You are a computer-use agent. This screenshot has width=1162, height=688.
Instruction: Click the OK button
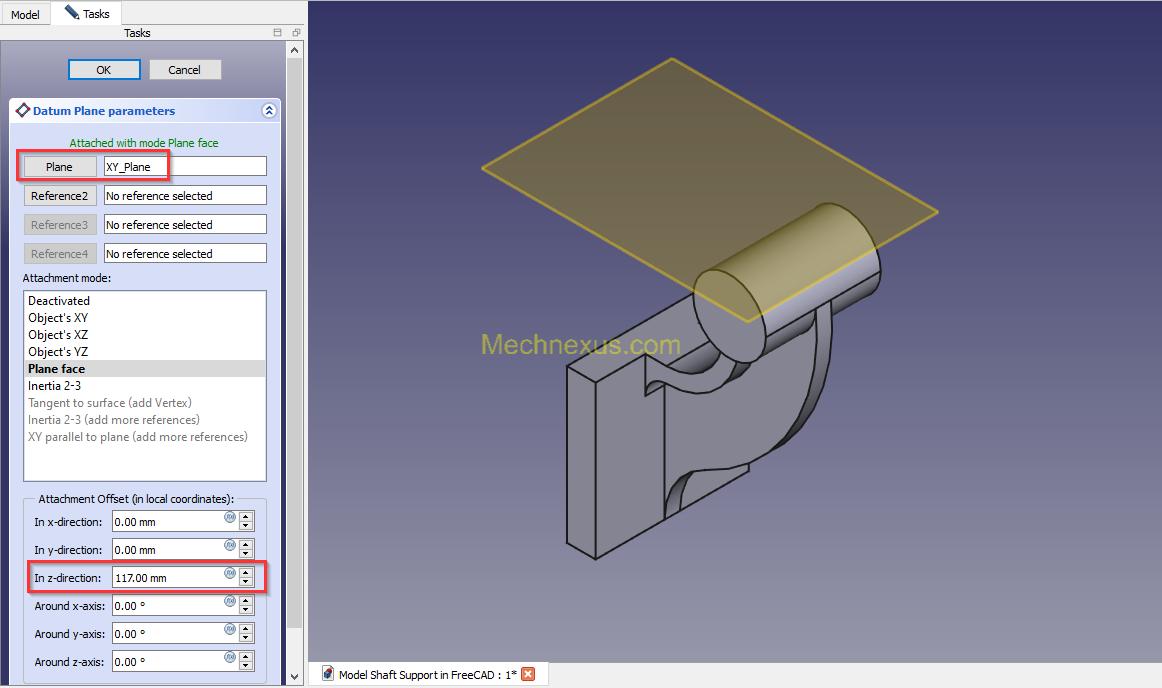[x=104, y=70]
